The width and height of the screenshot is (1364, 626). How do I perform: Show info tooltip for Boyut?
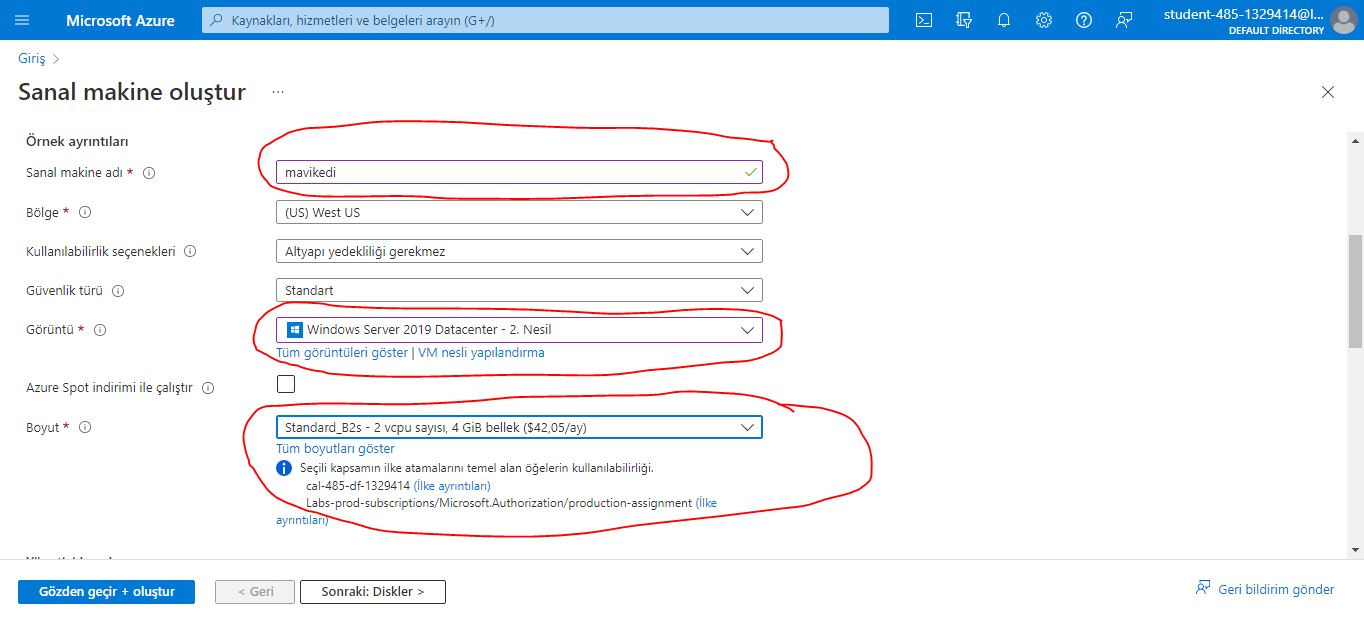click(x=85, y=427)
